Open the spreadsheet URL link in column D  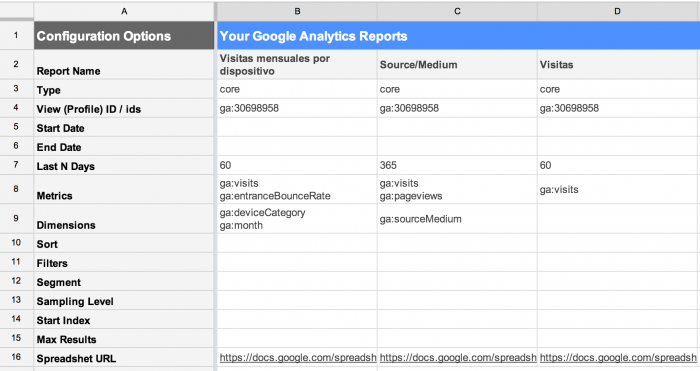[x=618, y=358]
